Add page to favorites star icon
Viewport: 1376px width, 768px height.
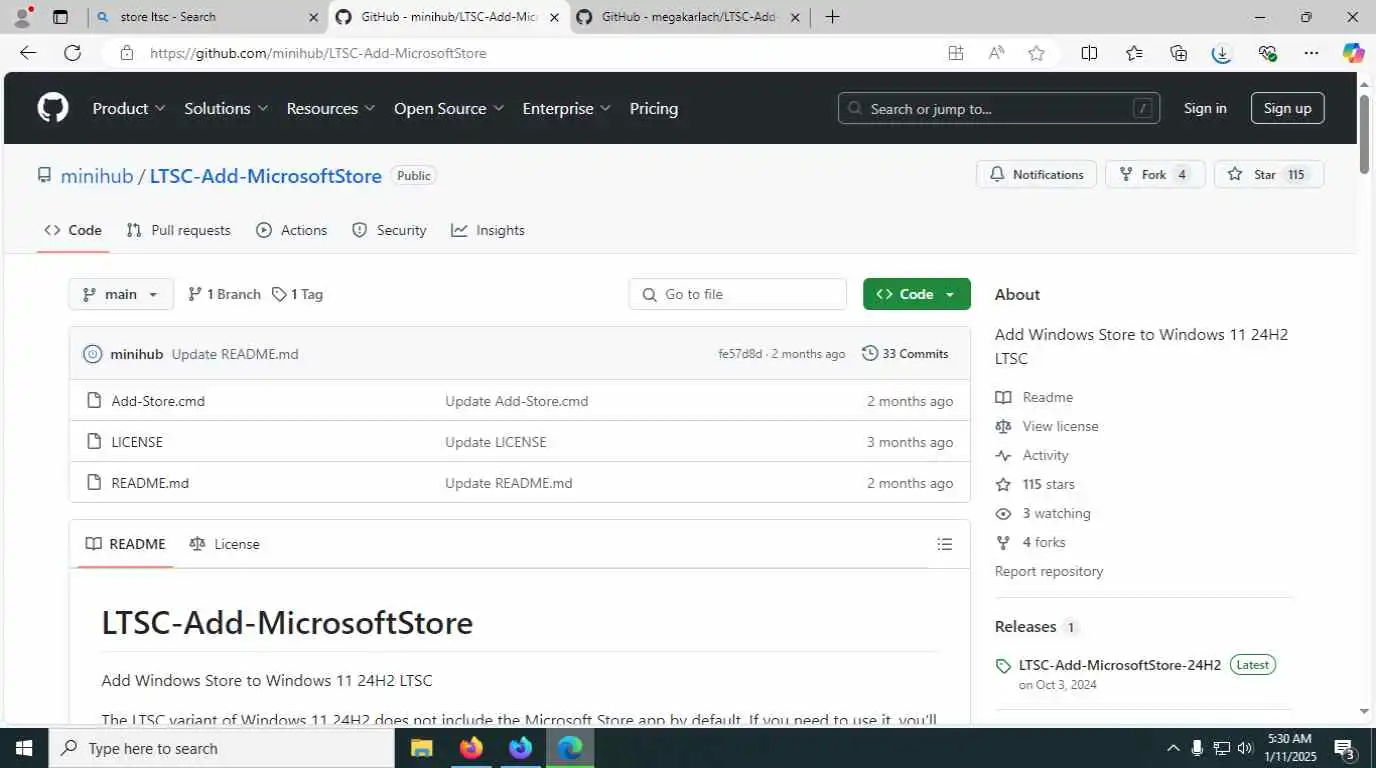(1036, 53)
